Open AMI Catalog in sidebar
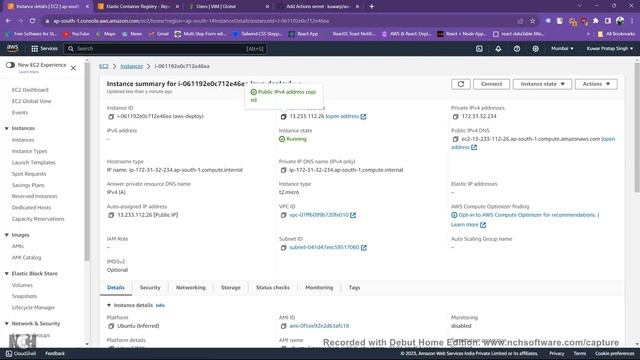This screenshot has width=640, height=360. pos(27,258)
